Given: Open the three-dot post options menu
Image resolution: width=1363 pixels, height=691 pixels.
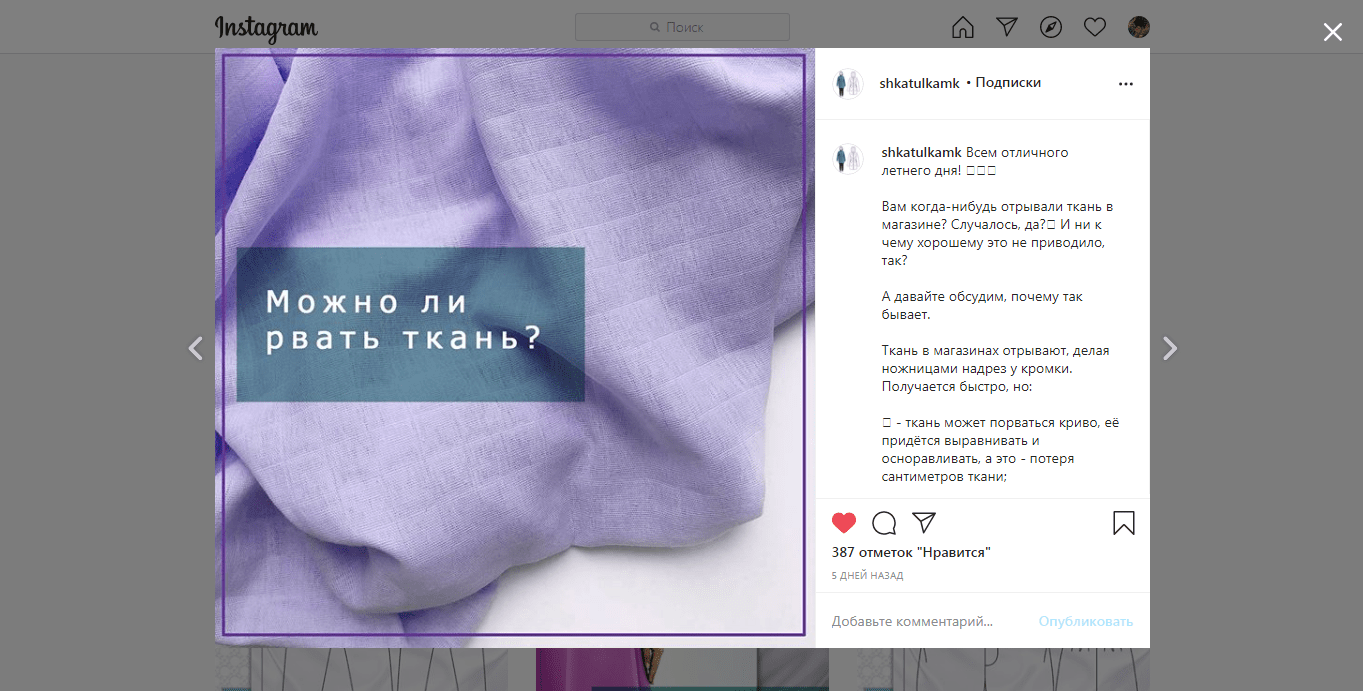Looking at the screenshot, I should tap(1126, 84).
